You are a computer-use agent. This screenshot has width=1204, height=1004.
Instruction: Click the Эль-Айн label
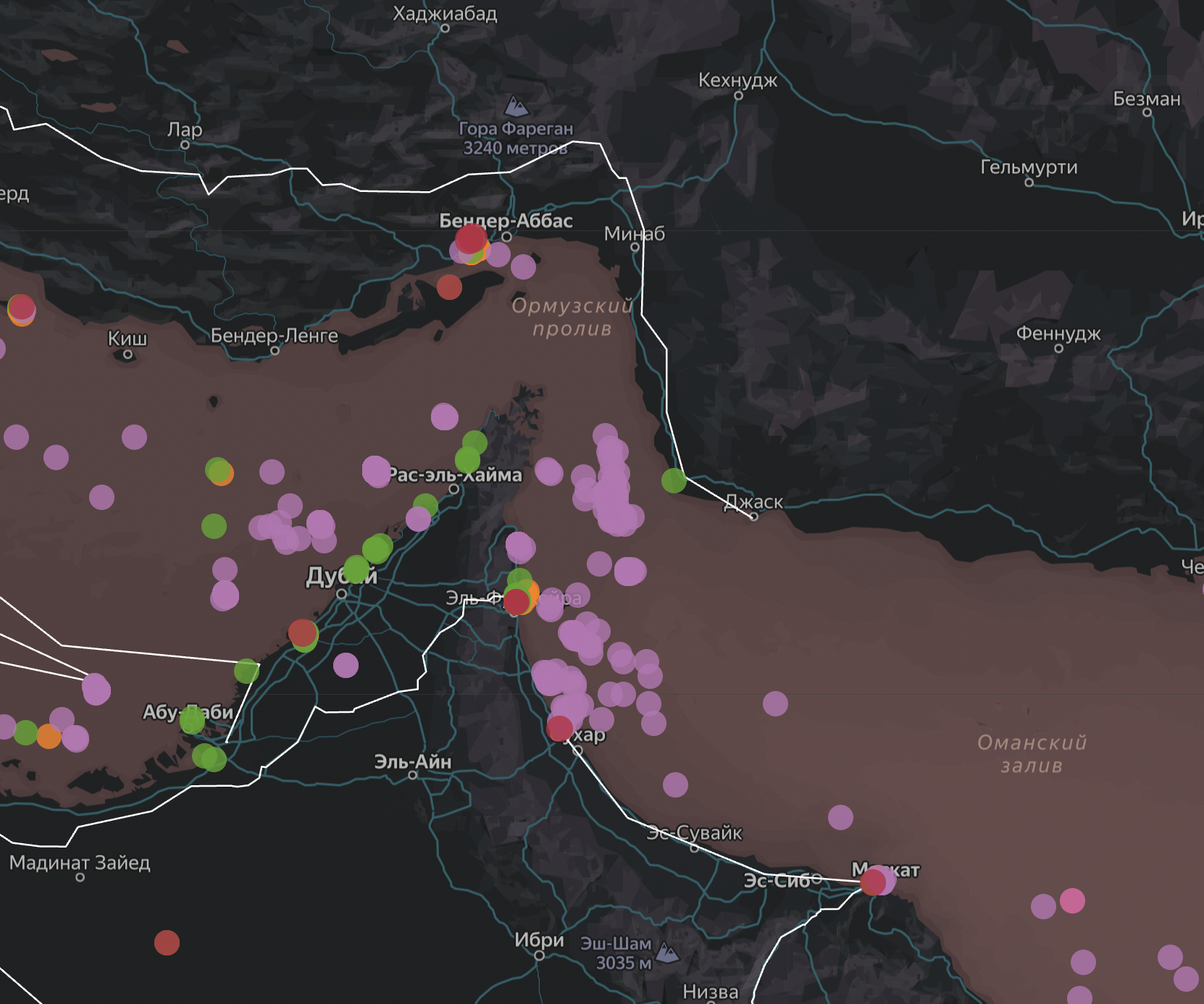coord(413,761)
